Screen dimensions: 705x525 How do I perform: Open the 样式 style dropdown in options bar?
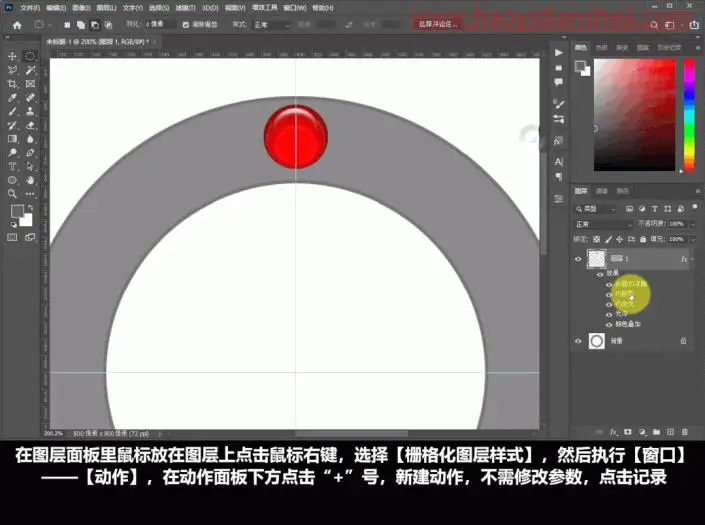click(x=272, y=25)
